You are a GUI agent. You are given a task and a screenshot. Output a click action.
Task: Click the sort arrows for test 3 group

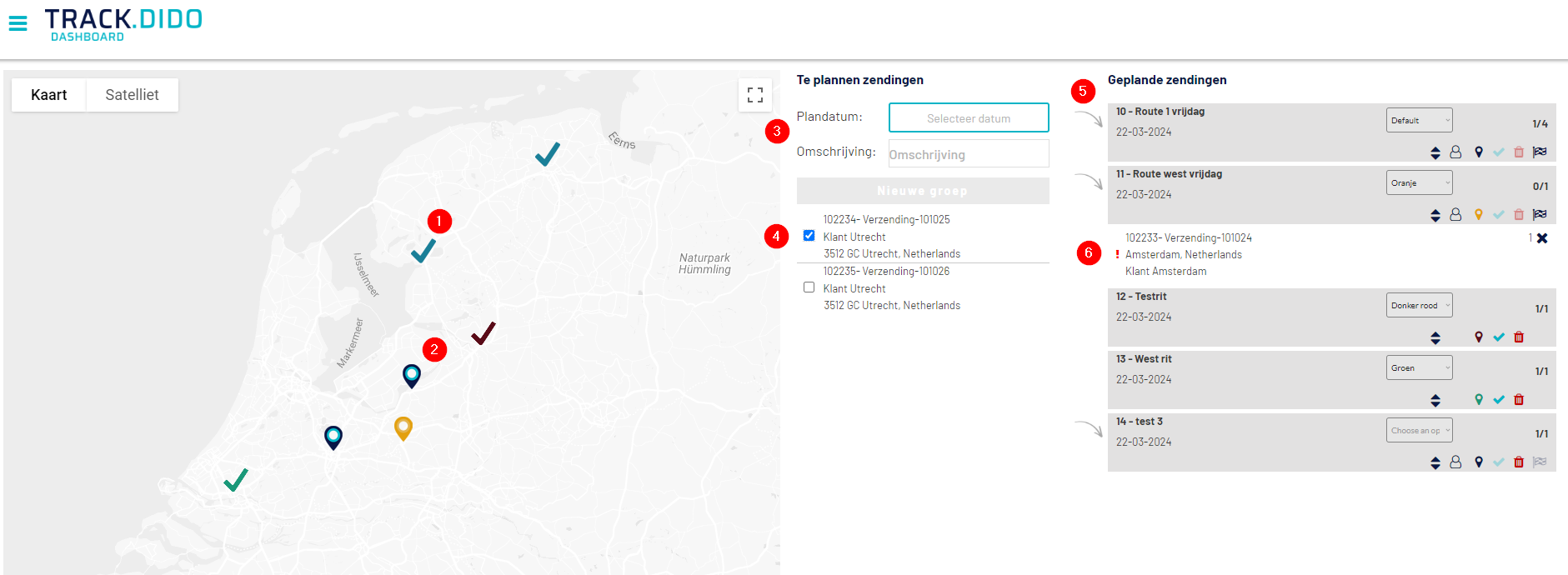tap(1435, 462)
